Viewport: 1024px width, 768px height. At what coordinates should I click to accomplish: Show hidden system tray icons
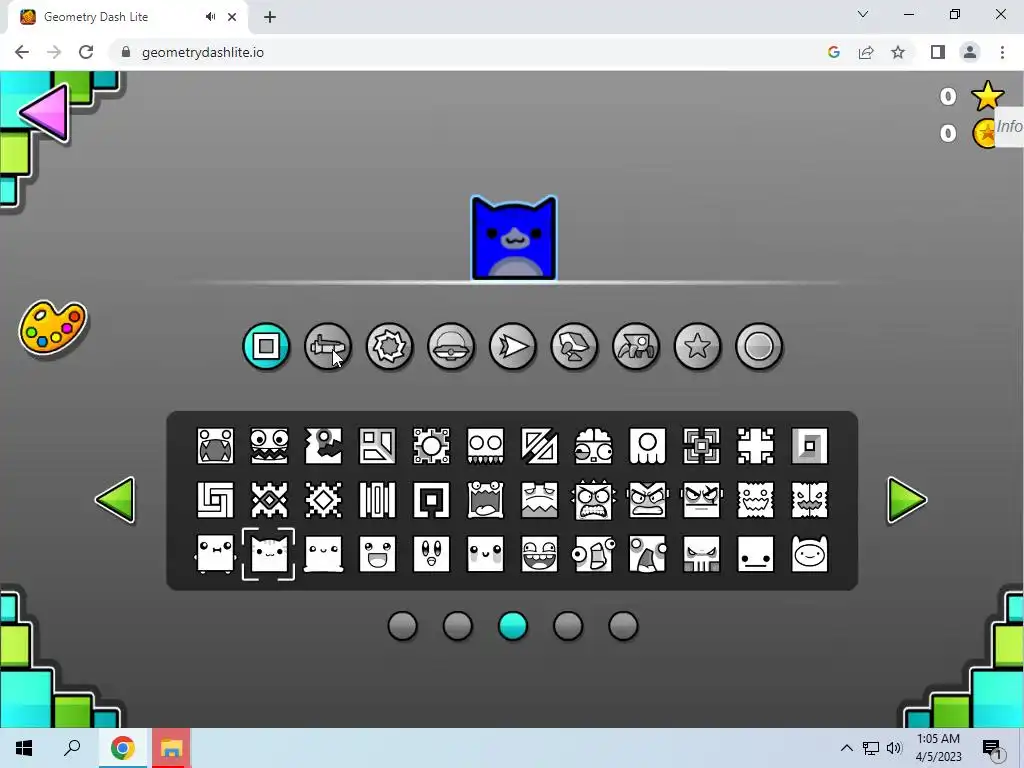click(846, 748)
